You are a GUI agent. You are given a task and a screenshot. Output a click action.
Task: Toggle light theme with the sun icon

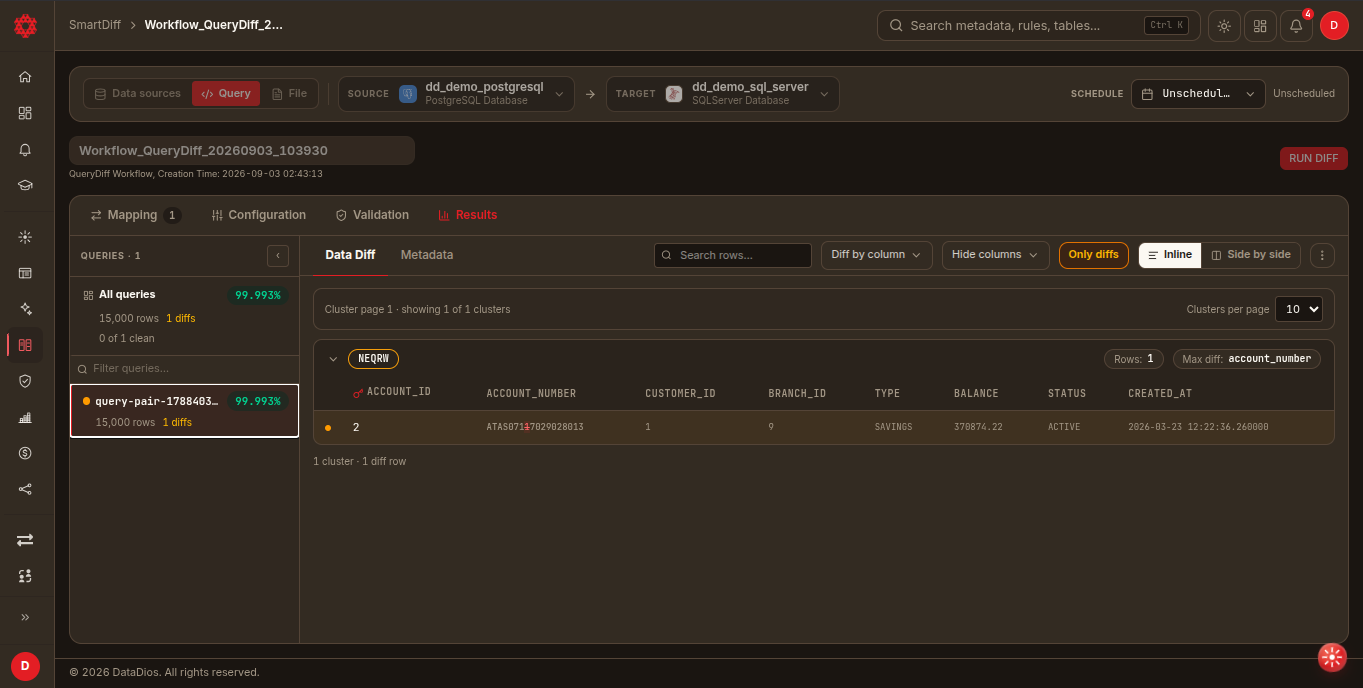tap(1224, 26)
